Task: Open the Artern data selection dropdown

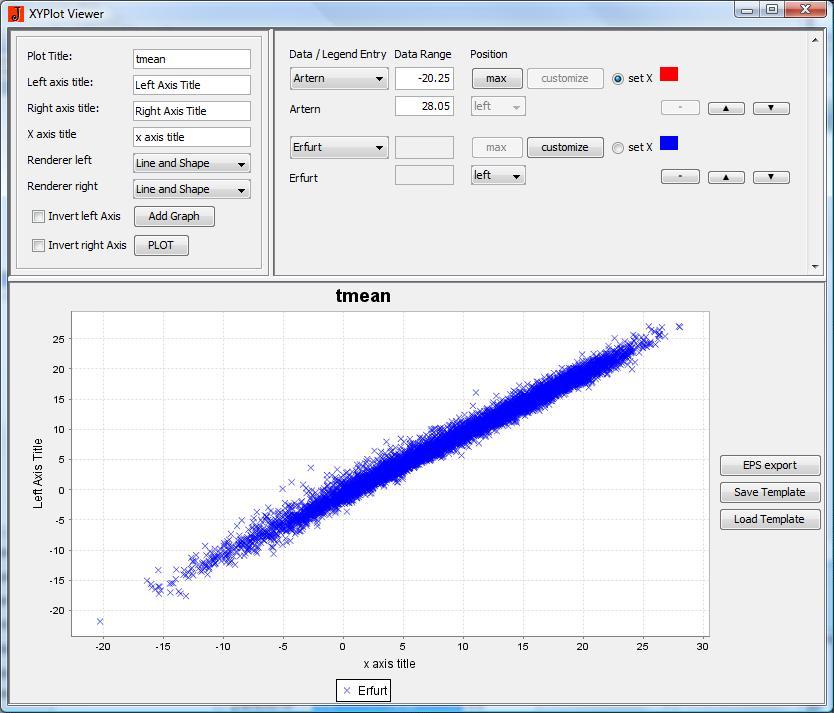Action: tap(339, 78)
